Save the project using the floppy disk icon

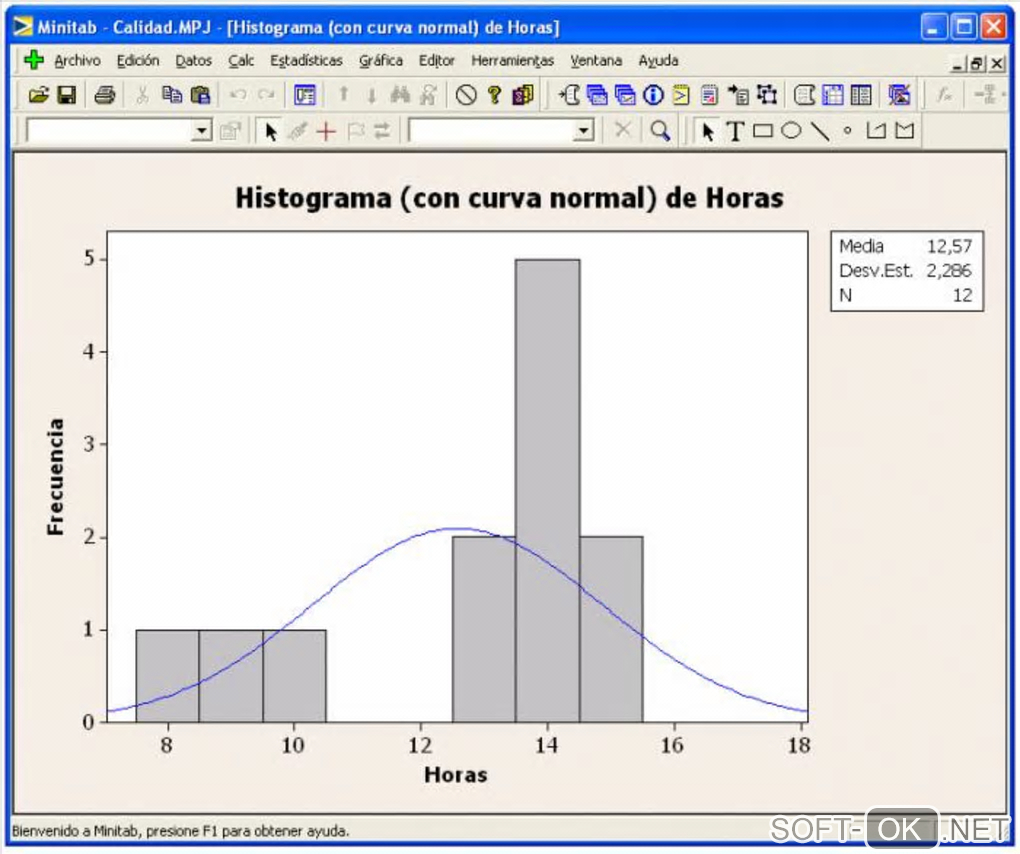tap(67, 95)
